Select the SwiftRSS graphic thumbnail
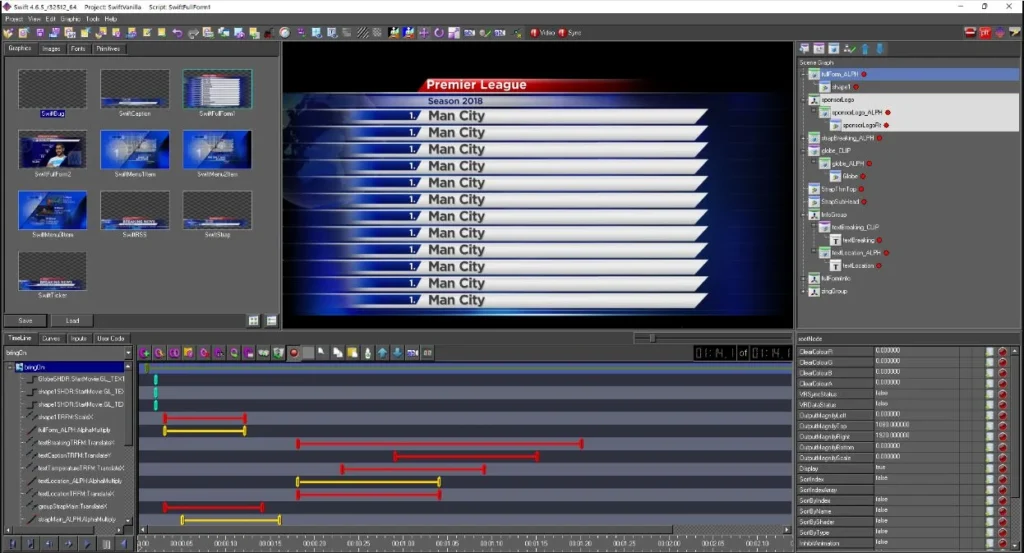 135,210
